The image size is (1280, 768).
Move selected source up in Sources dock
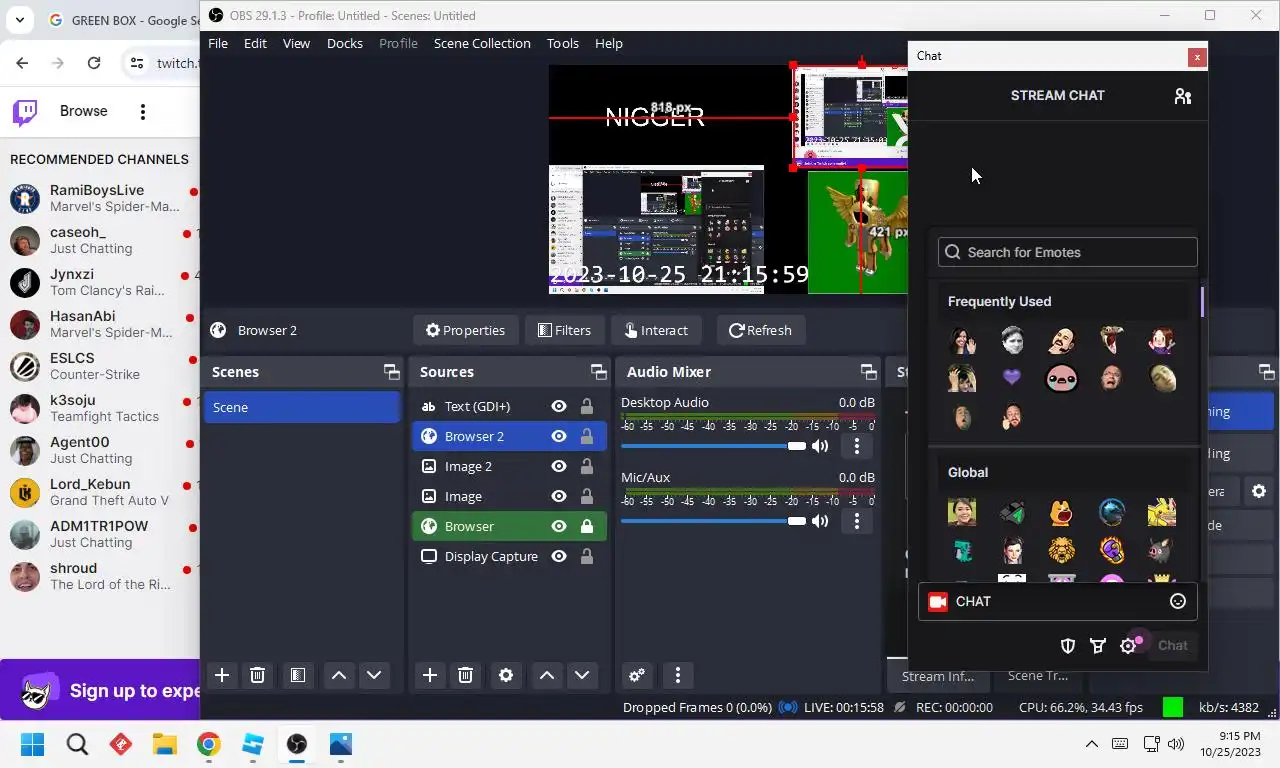pos(547,675)
